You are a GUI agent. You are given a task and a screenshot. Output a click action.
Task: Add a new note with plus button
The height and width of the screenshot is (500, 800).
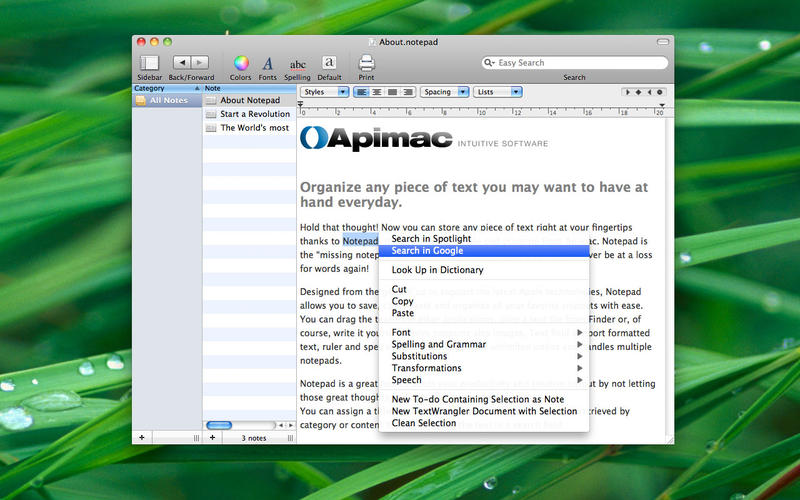(211, 438)
